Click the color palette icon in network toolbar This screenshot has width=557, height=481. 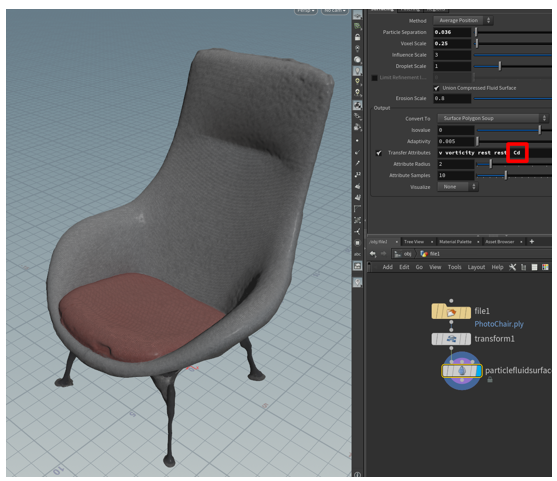pyautogui.click(x=545, y=267)
